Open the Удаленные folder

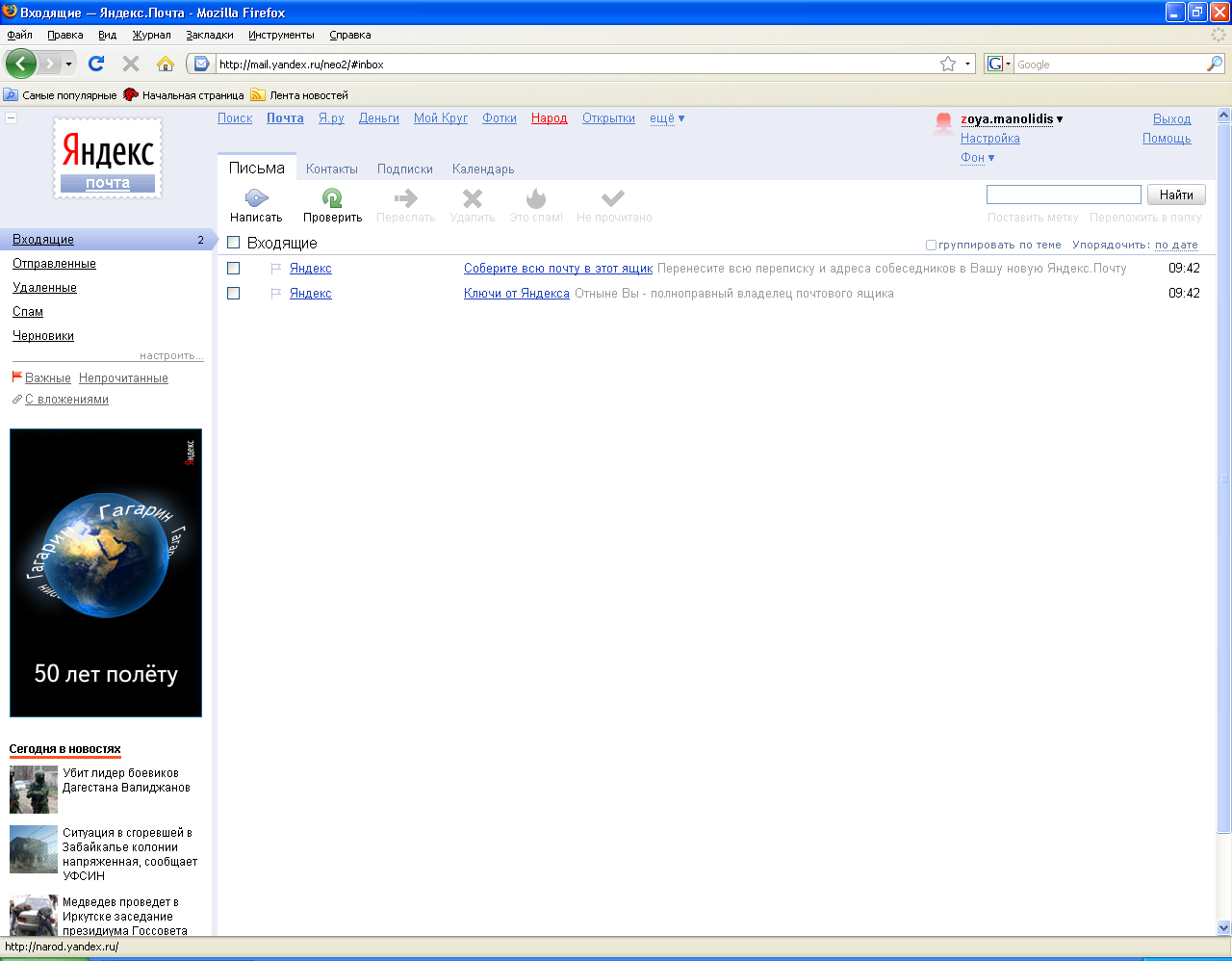[44, 288]
